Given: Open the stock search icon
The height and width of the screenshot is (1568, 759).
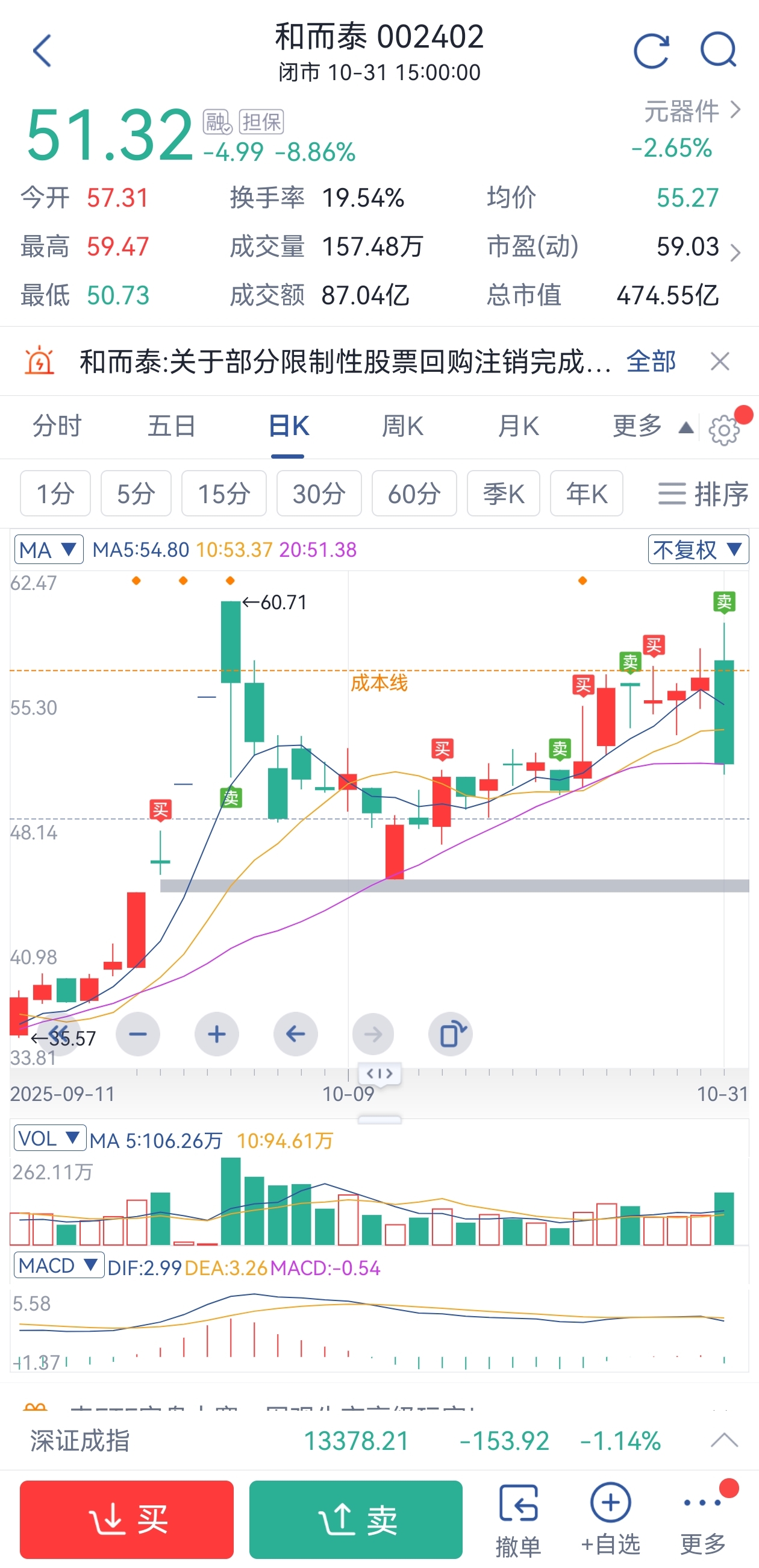Looking at the screenshot, I should click(718, 50).
